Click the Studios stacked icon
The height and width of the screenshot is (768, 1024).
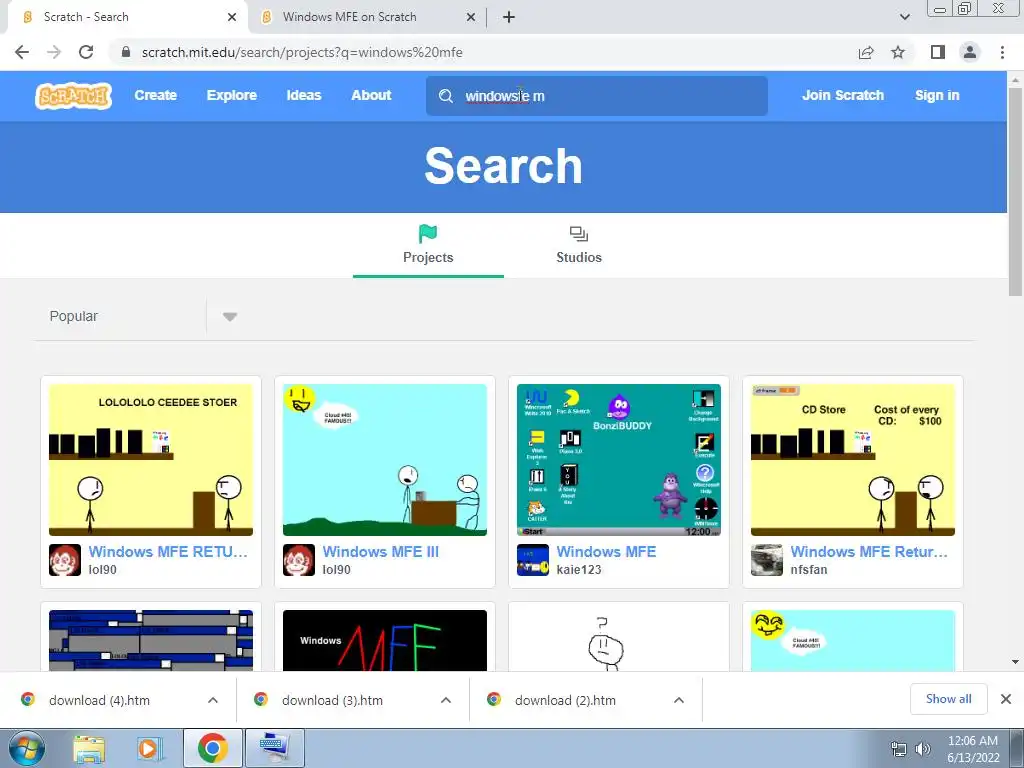(579, 234)
